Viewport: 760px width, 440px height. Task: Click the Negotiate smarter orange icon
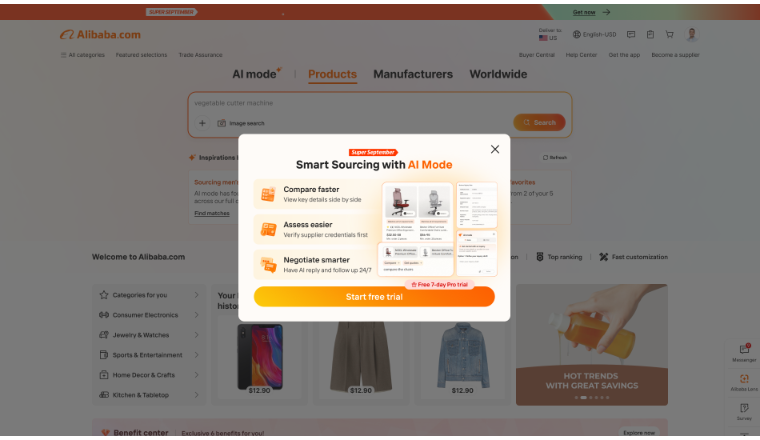(268, 265)
